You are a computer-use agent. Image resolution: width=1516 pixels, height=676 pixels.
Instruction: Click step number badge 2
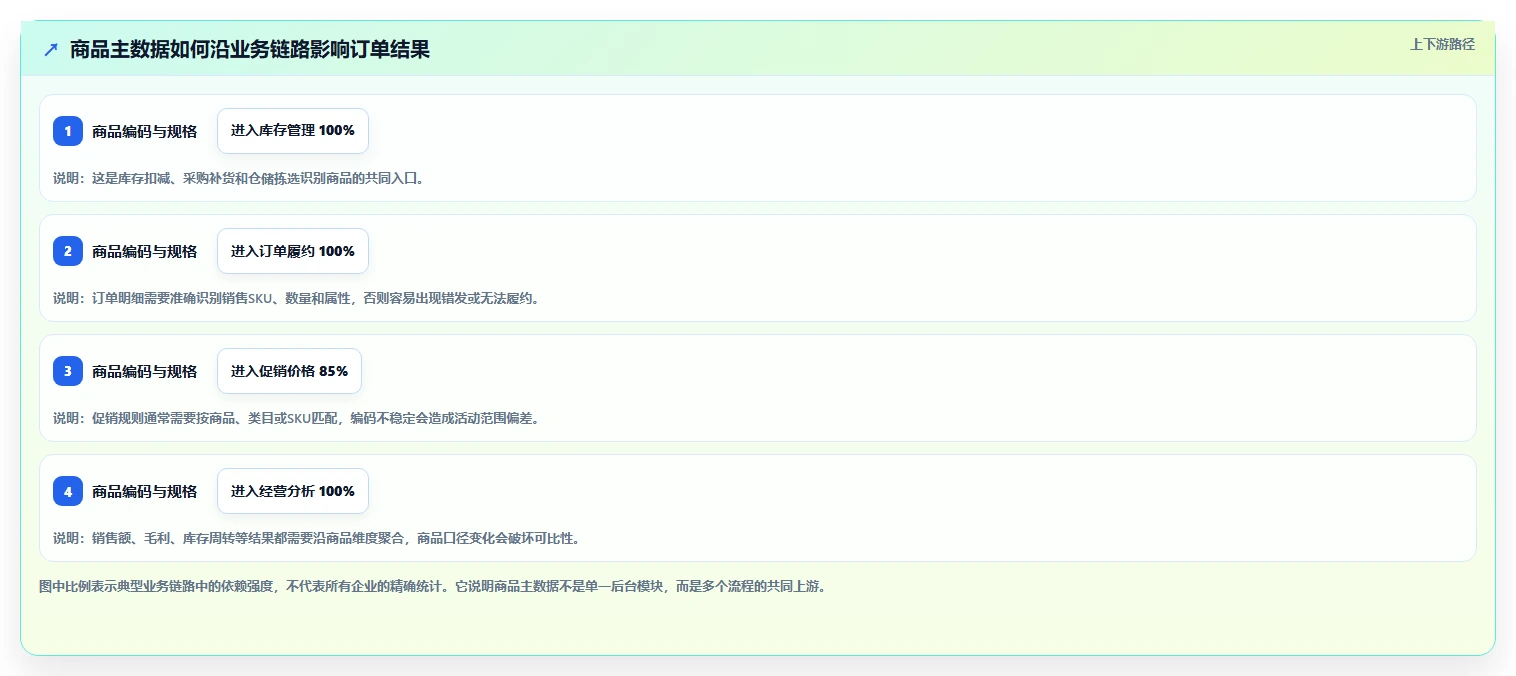(x=68, y=251)
